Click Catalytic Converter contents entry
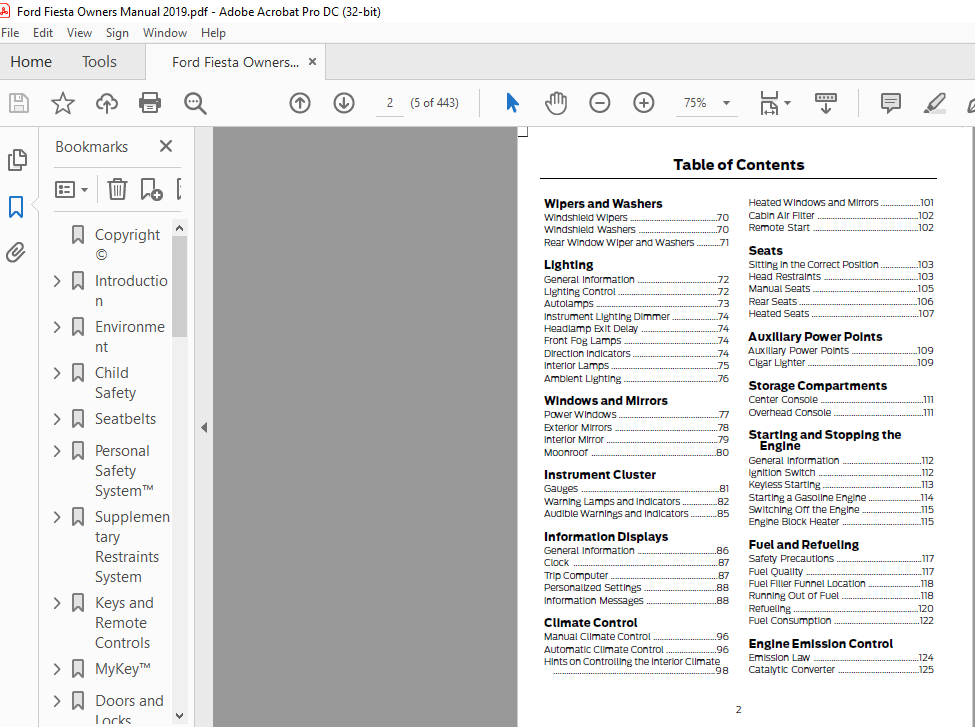 (x=841, y=670)
